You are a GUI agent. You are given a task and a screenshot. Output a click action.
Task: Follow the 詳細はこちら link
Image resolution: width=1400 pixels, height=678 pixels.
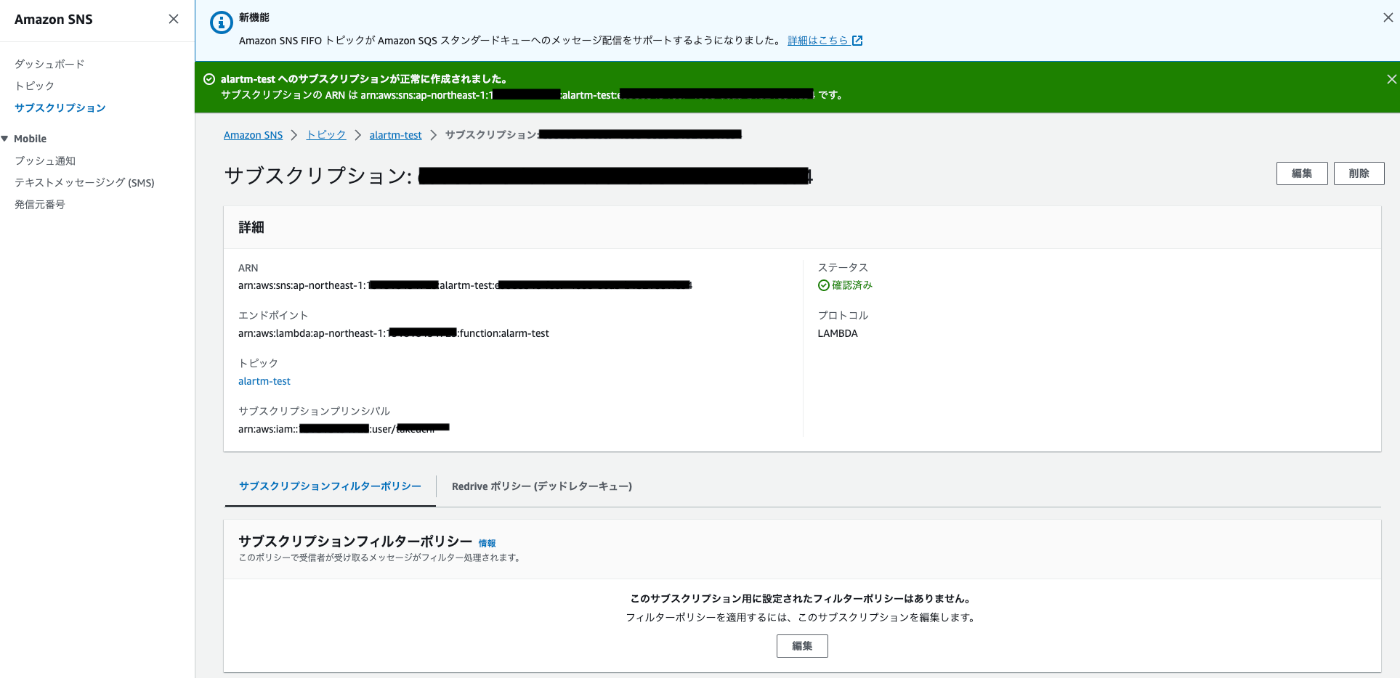tap(818, 41)
